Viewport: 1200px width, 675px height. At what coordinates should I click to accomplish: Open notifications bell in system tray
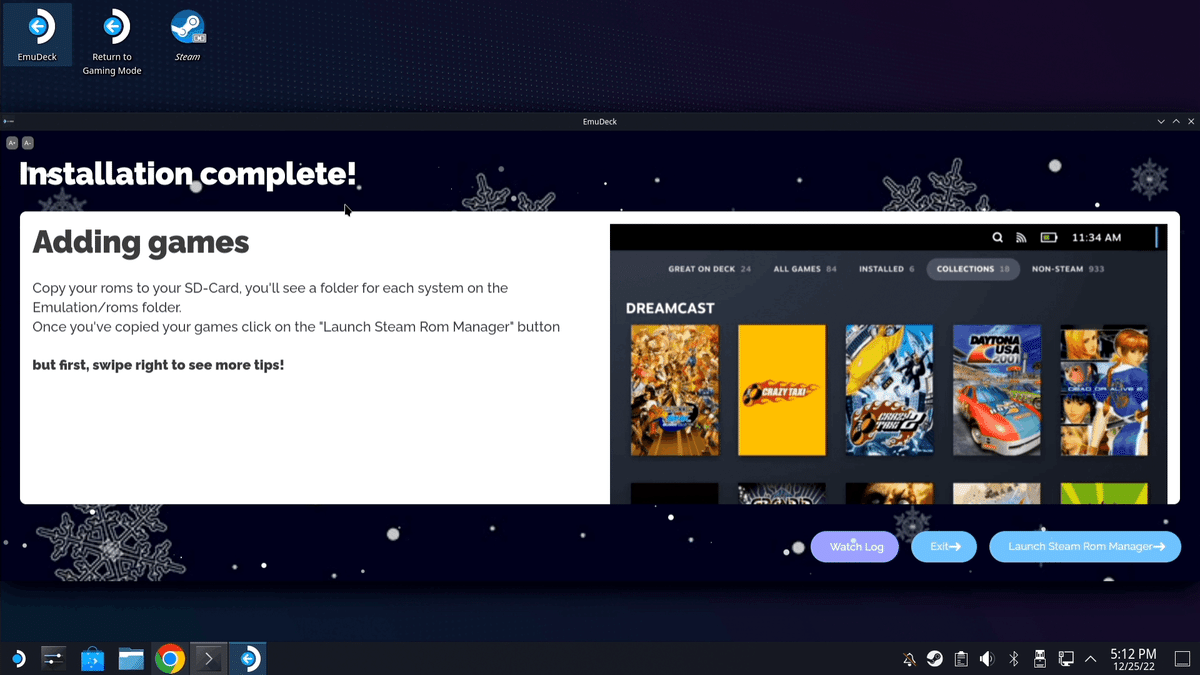pos(909,659)
